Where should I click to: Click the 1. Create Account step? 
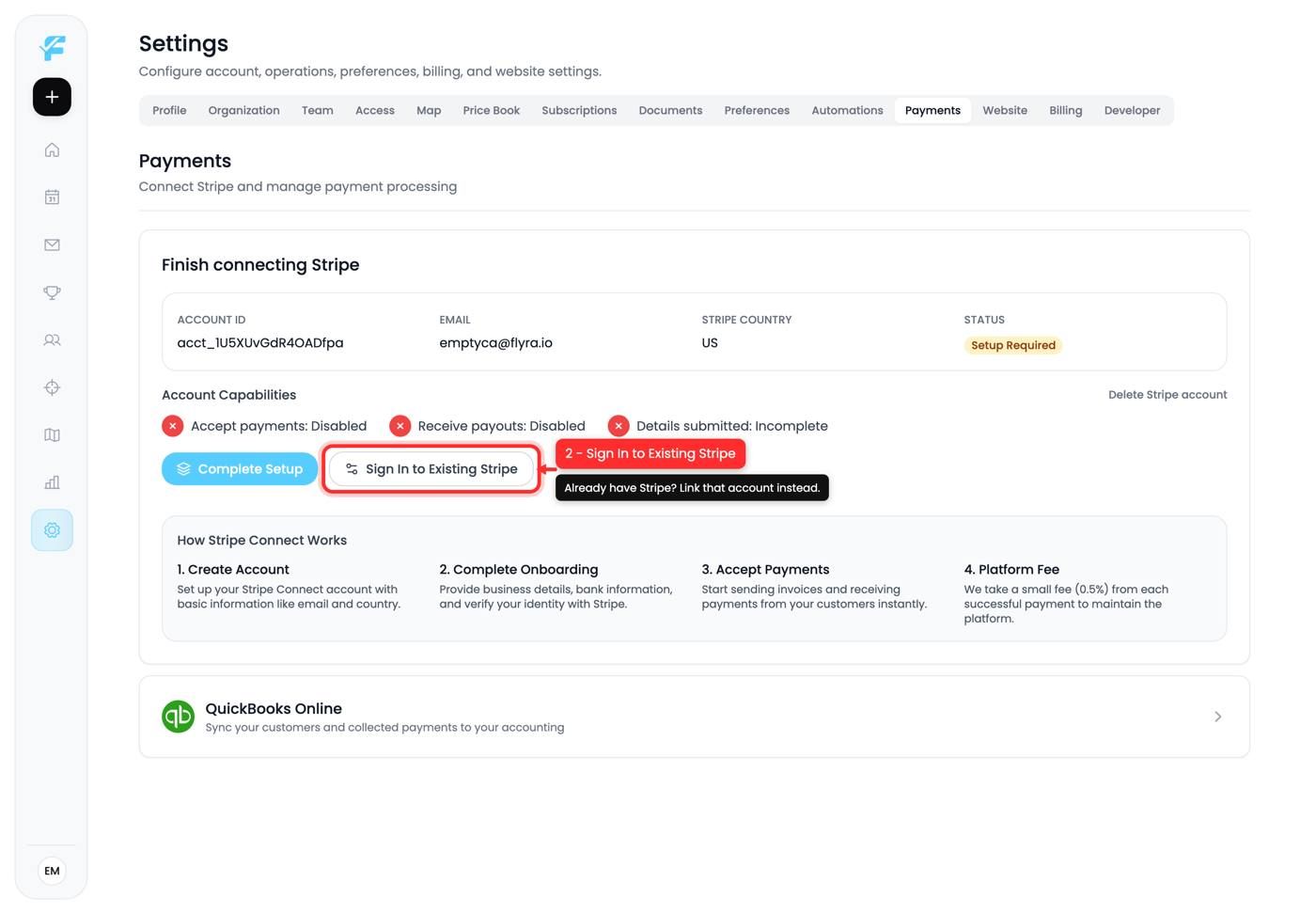pyautogui.click(x=233, y=570)
